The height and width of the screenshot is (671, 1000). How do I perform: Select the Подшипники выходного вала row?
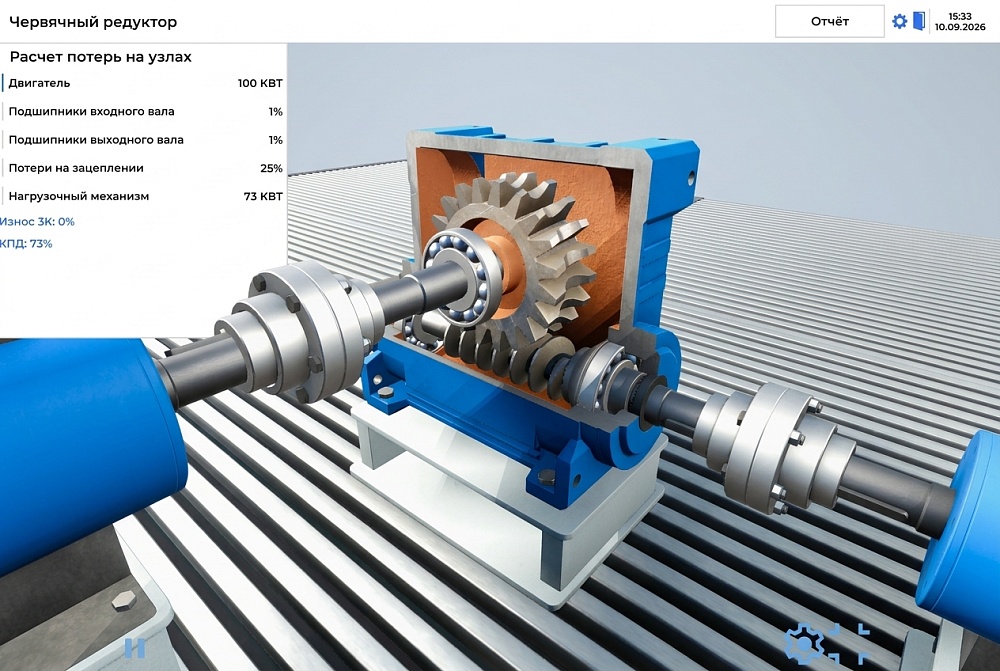(x=143, y=140)
